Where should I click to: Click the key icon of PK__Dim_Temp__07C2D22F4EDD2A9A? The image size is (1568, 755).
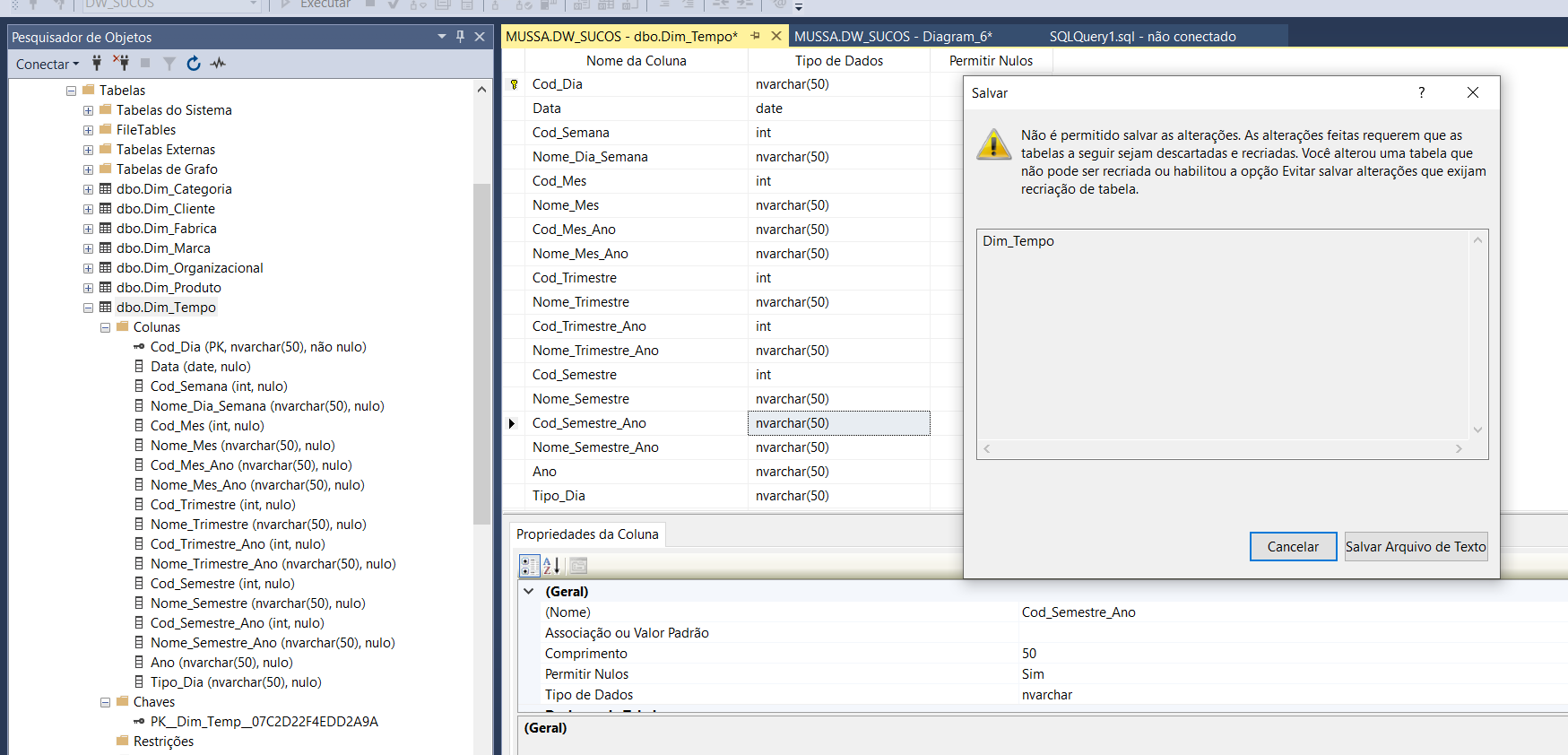coord(139,721)
